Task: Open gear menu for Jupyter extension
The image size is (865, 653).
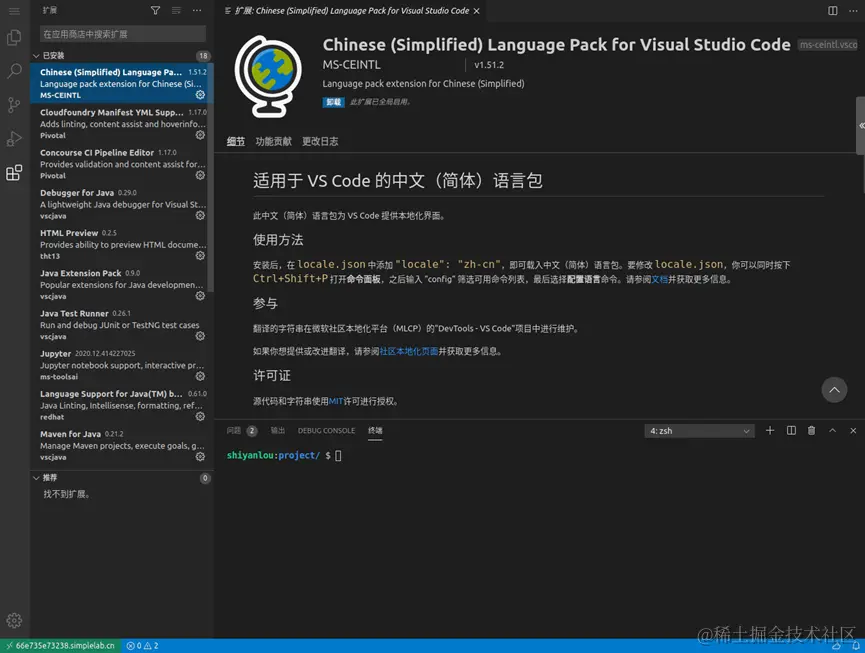Action: (200, 377)
